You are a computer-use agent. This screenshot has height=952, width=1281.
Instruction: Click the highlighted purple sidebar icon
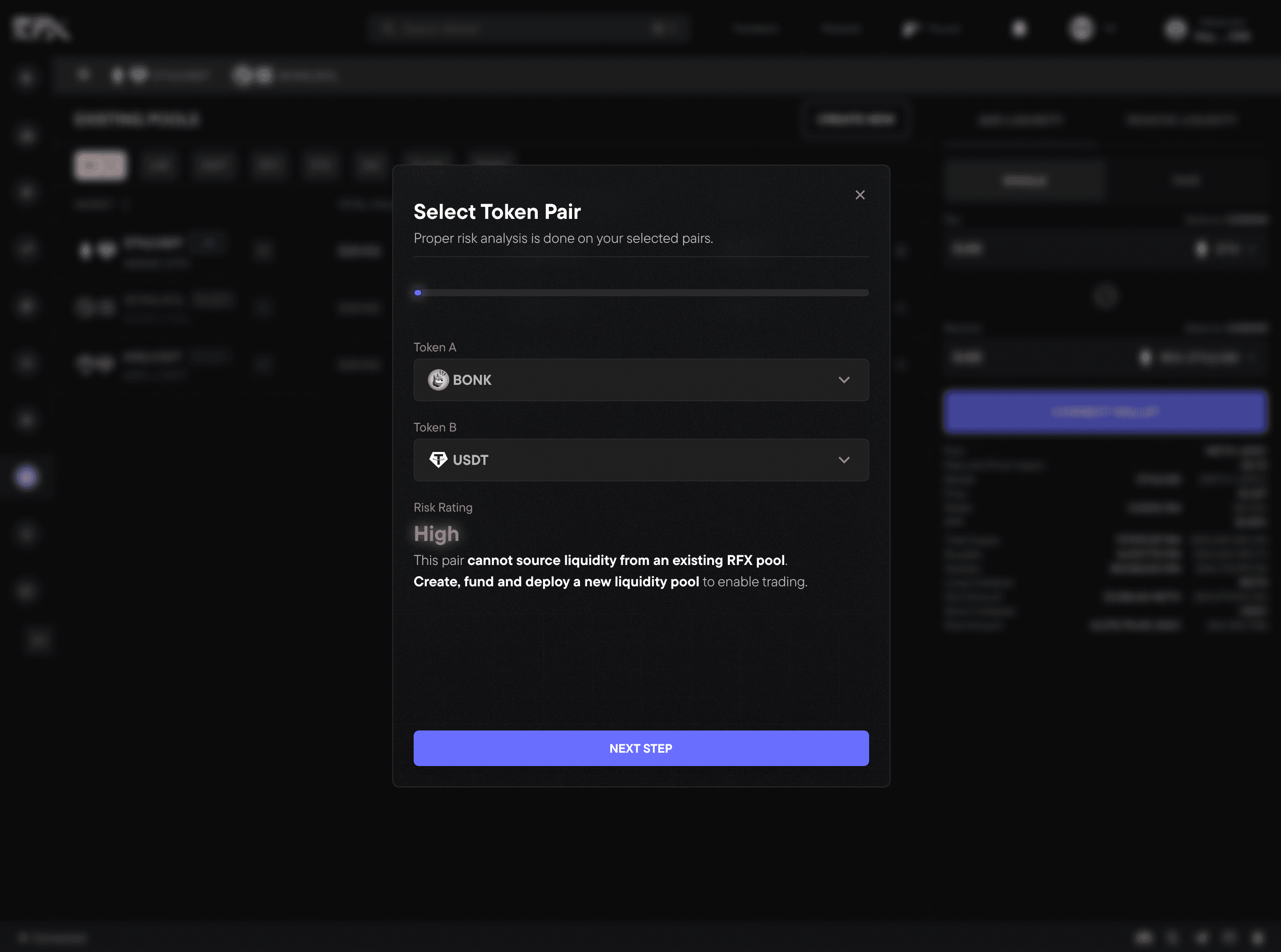pyautogui.click(x=27, y=476)
